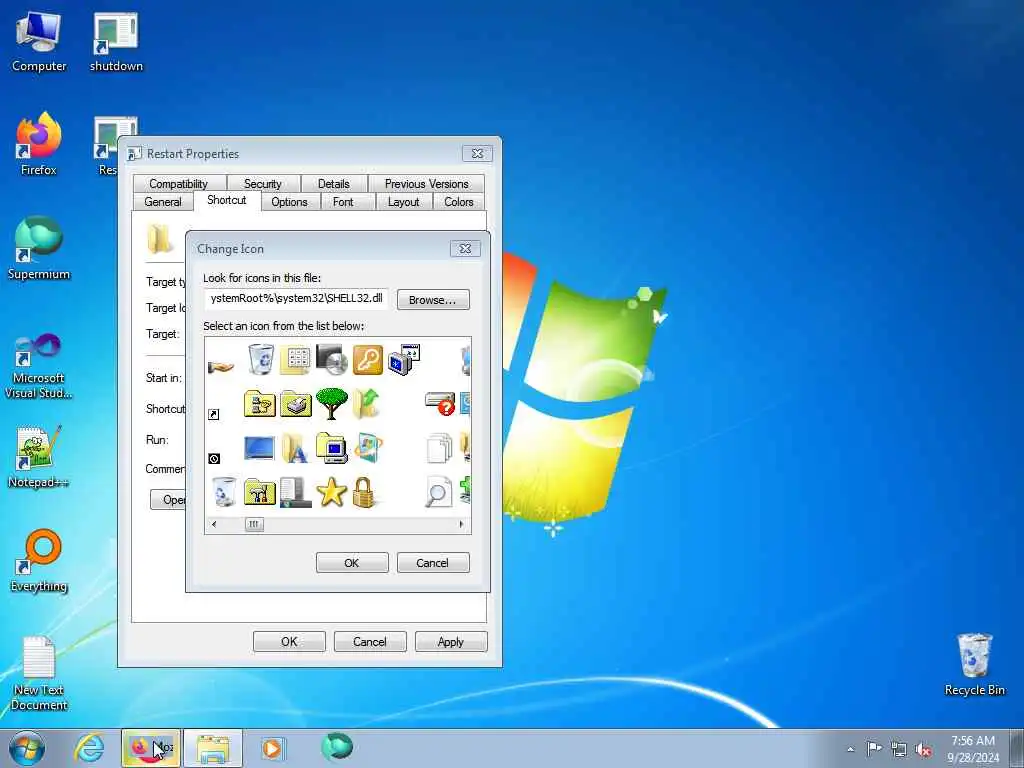The width and height of the screenshot is (1024, 768).
Task: Open the Options tab
Action: tap(289, 202)
